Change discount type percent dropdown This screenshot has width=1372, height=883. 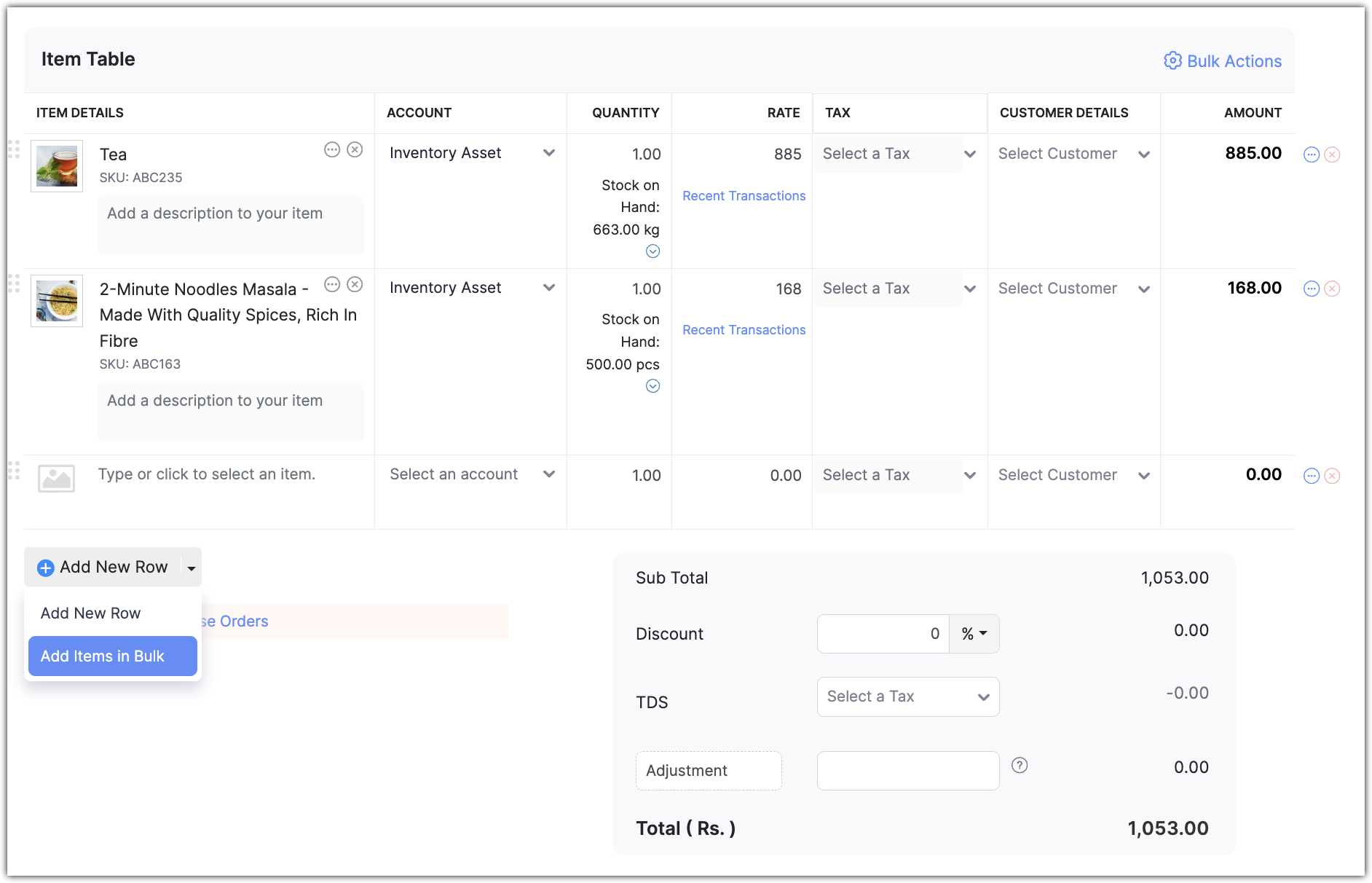(x=974, y=634)
